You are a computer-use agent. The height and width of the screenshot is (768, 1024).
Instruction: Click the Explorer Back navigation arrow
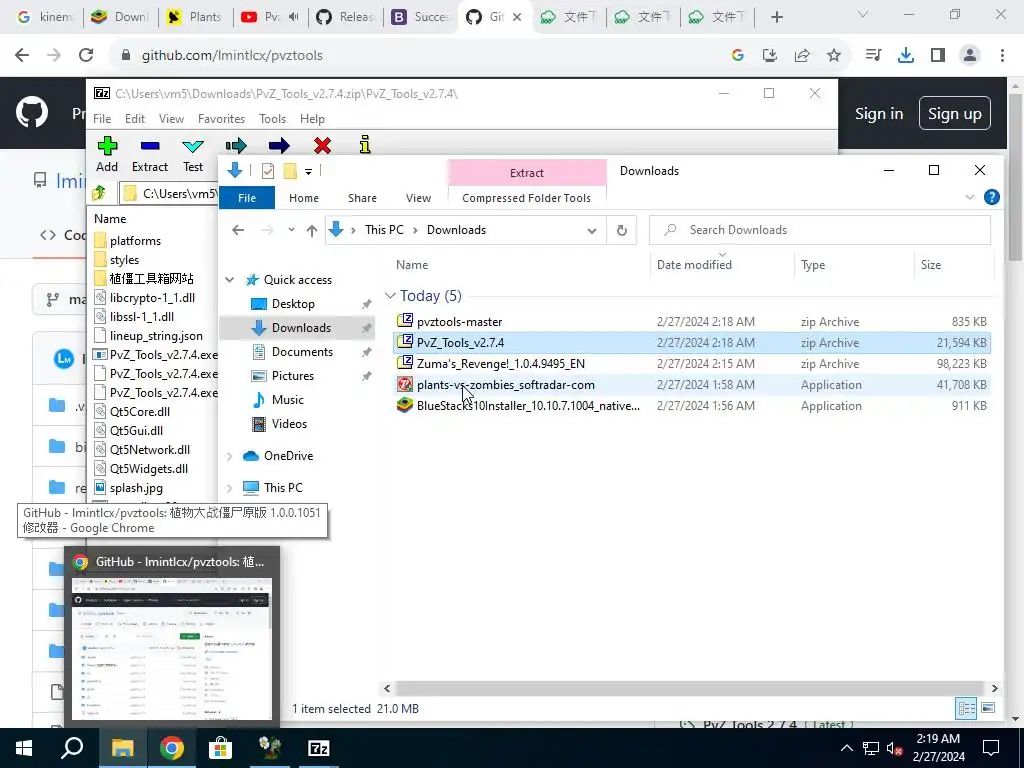coord(238,230)
